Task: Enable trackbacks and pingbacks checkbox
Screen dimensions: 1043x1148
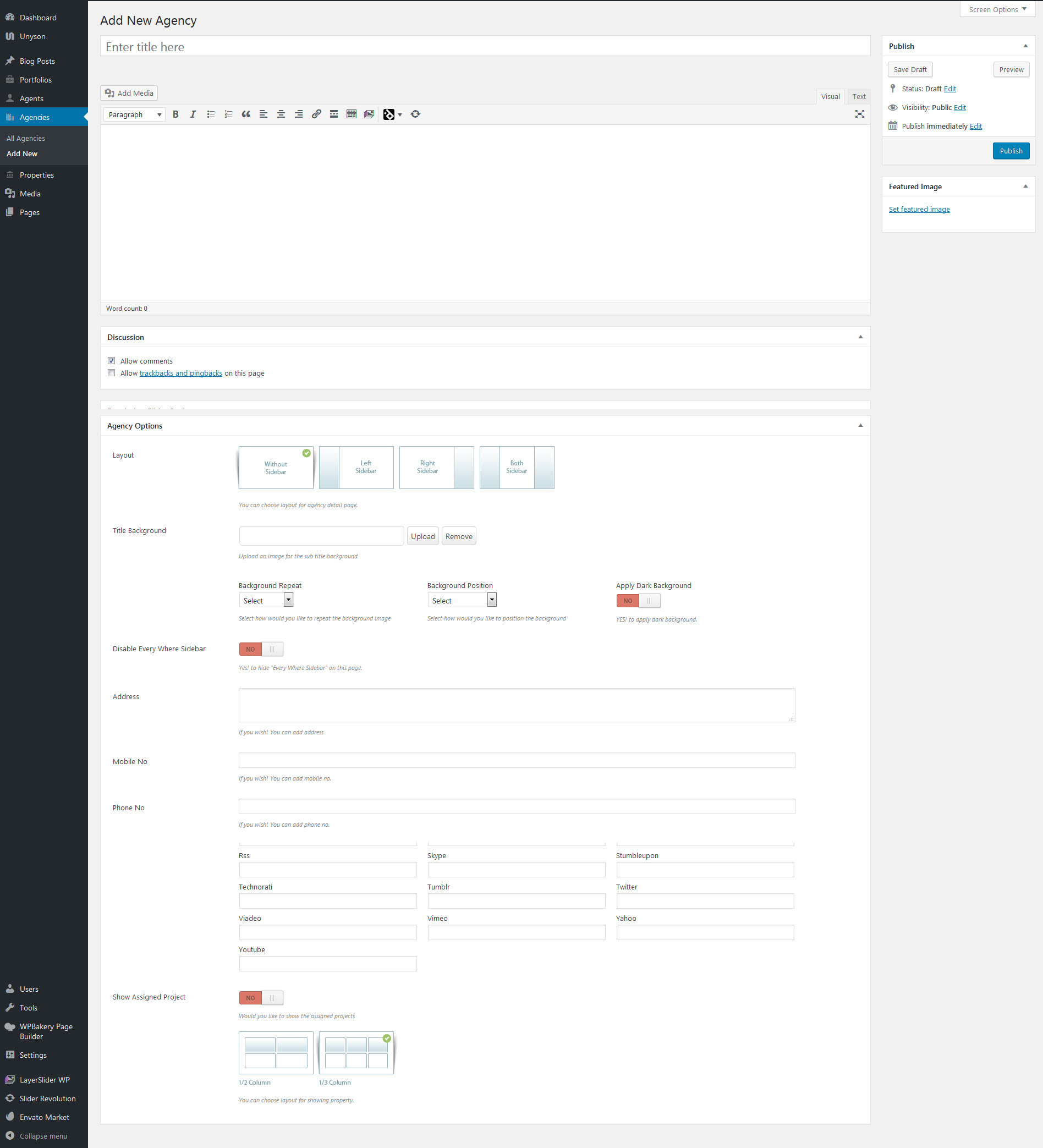Action: point(112,373)
